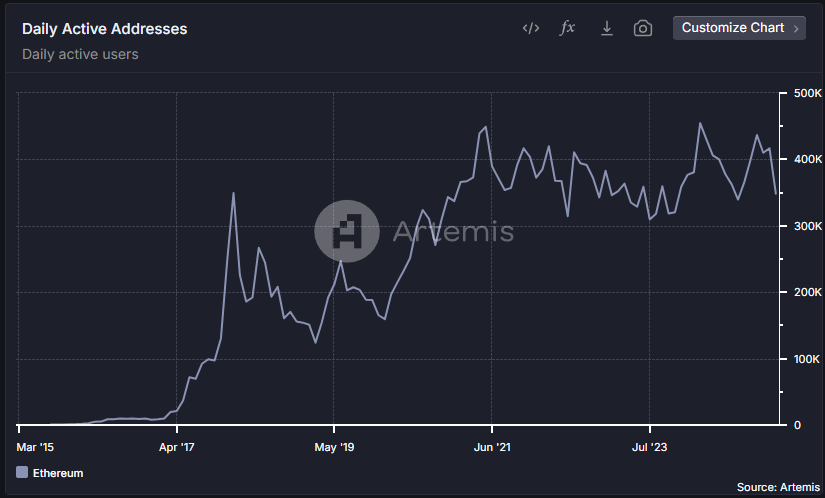
Task: Click the 100K y-axis label
Action: (x=806, y=359)
